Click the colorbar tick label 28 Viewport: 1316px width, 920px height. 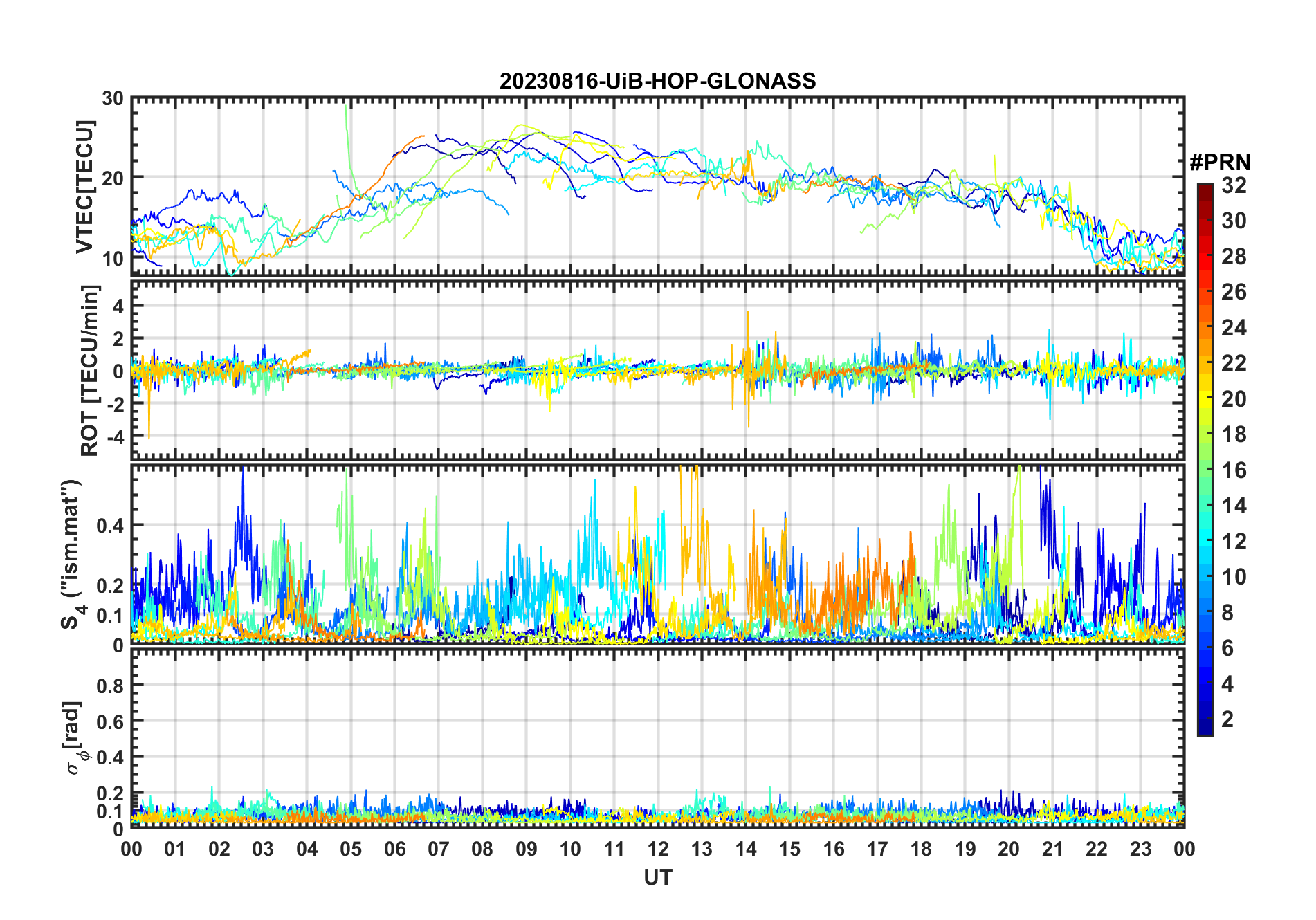click(1234, 257)
